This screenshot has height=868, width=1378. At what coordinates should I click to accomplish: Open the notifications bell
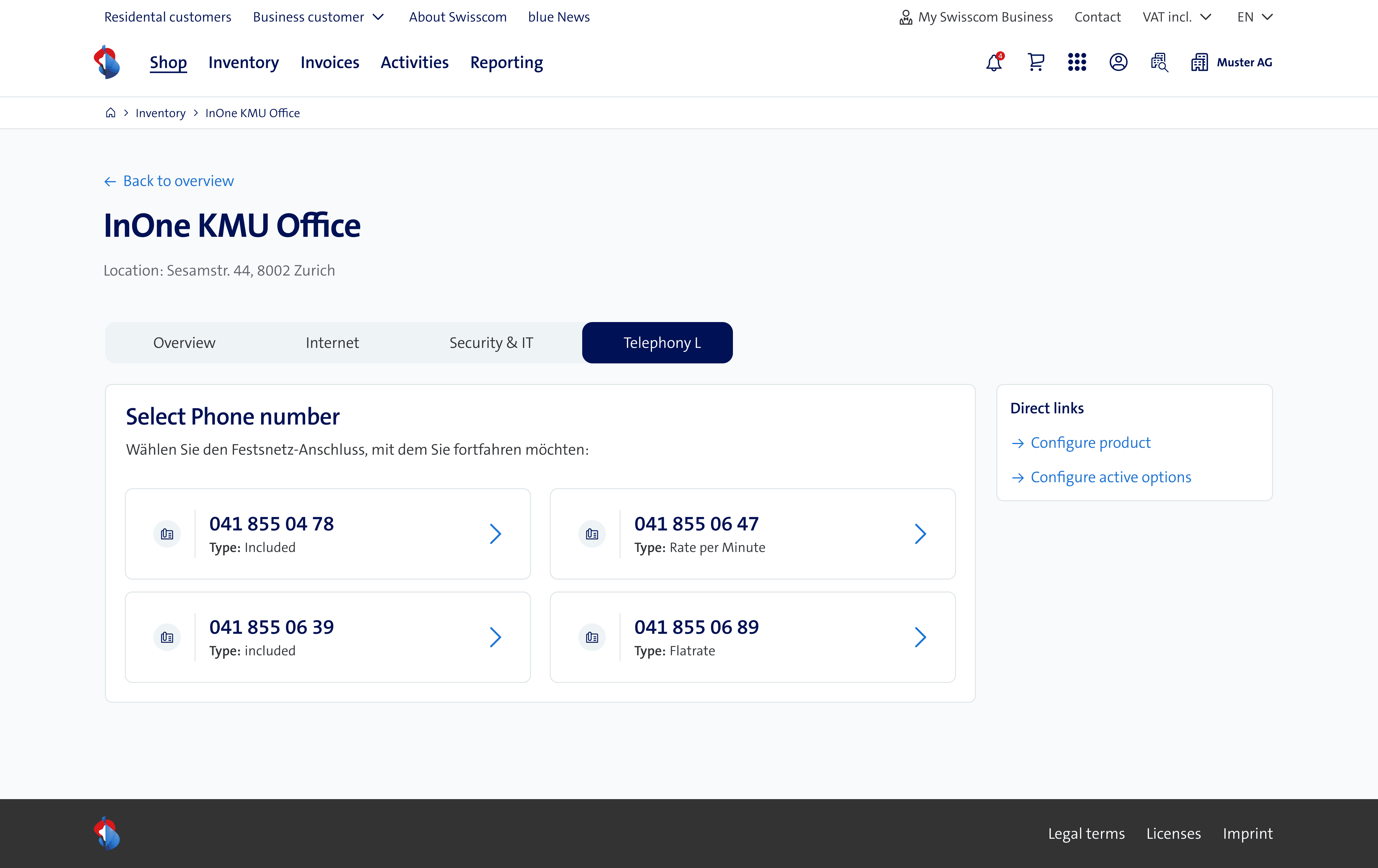[x=994, y=62]
